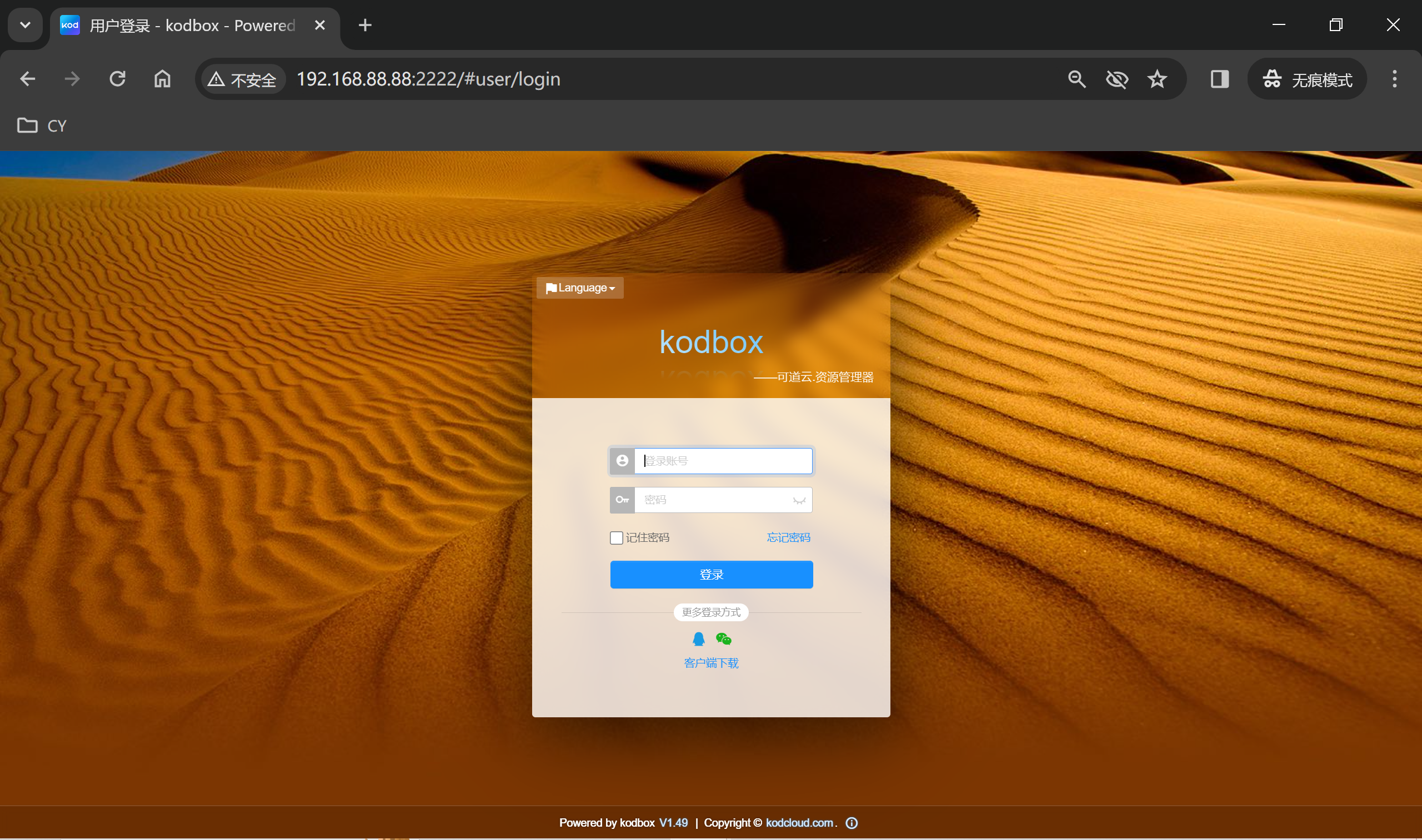Open the kodcloud.com link
The width and height of the screenshot is (1422, 840).
[799, 823]
